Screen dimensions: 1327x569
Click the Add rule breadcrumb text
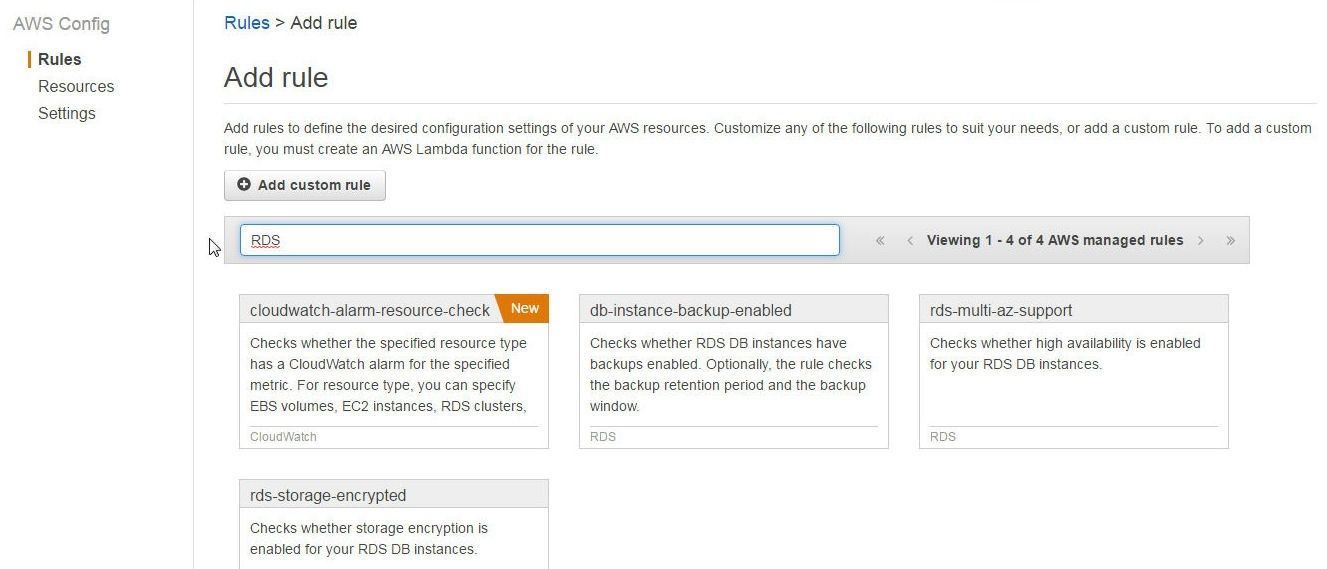323,23
